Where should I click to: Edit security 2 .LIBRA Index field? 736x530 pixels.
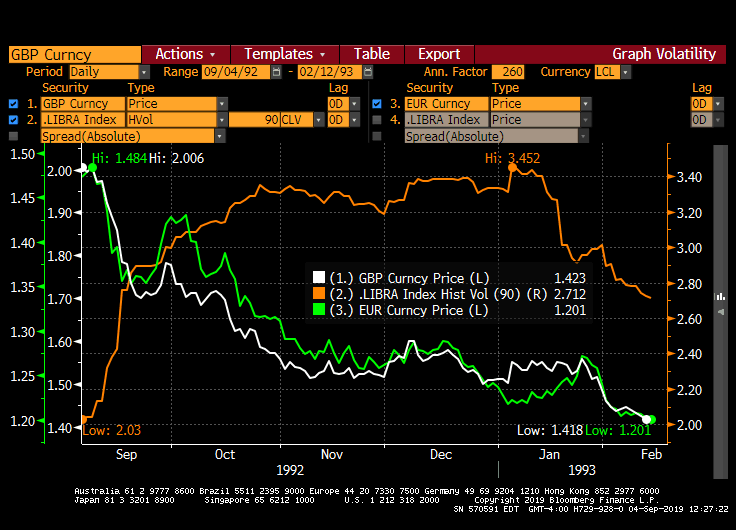pos(83,120)
